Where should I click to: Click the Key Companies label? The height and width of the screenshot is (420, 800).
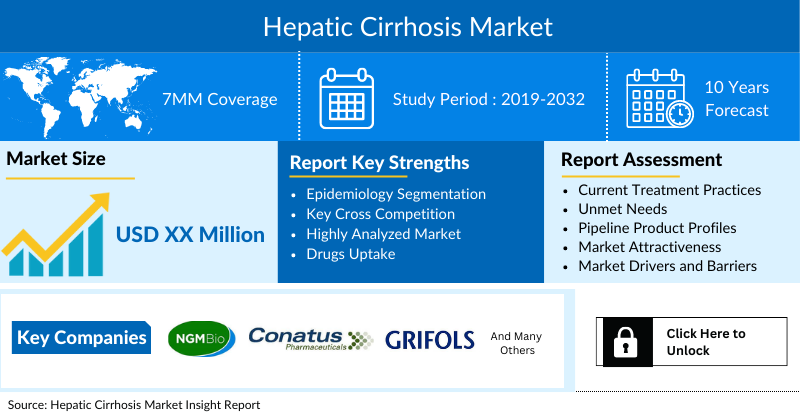[82, 338]
